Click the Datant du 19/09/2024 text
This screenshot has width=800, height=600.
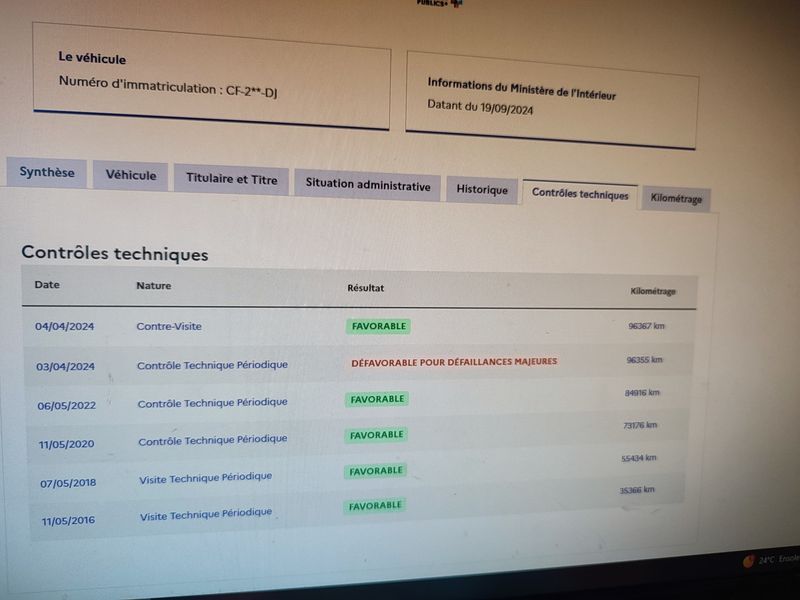click(x=480, y=108)
